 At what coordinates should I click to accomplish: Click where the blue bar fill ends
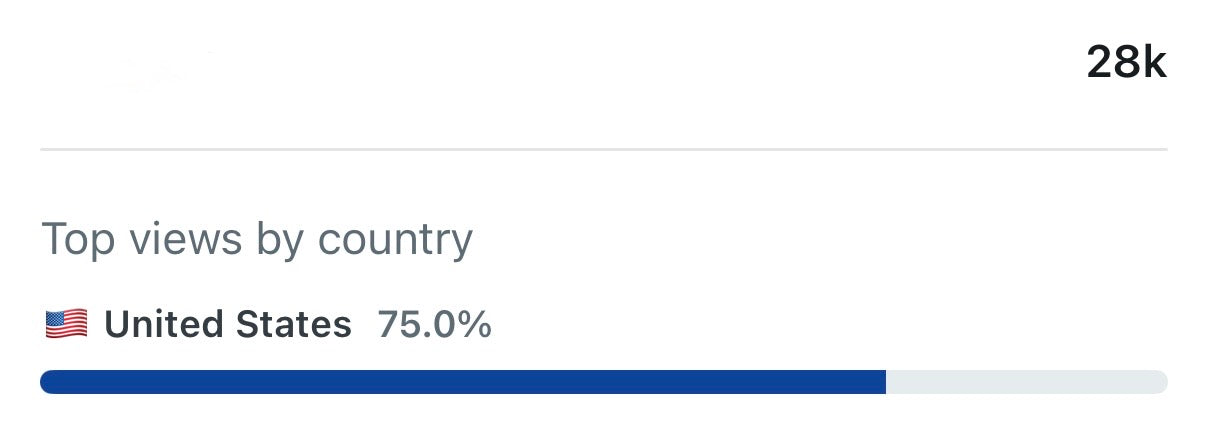point(884,382)
